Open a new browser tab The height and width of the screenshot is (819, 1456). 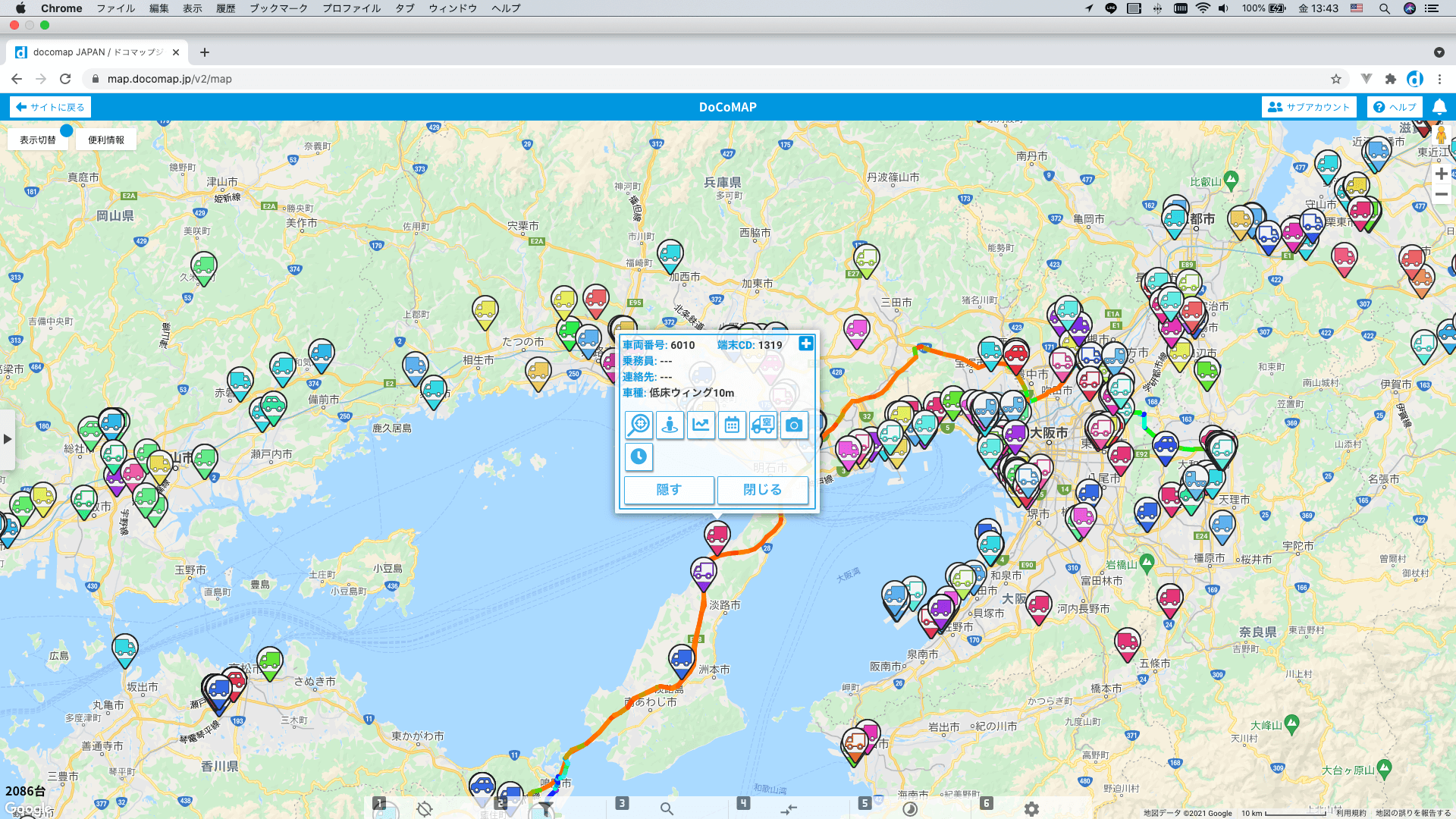click(205, 52)
